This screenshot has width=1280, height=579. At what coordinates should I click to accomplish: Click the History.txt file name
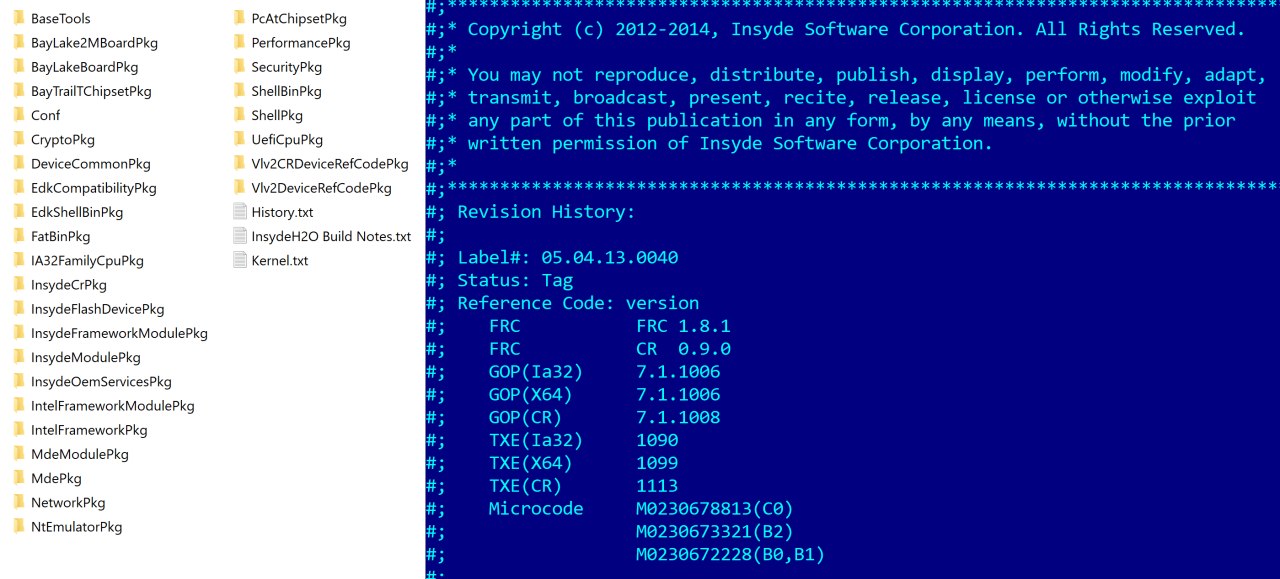click(x=283, y=212)
